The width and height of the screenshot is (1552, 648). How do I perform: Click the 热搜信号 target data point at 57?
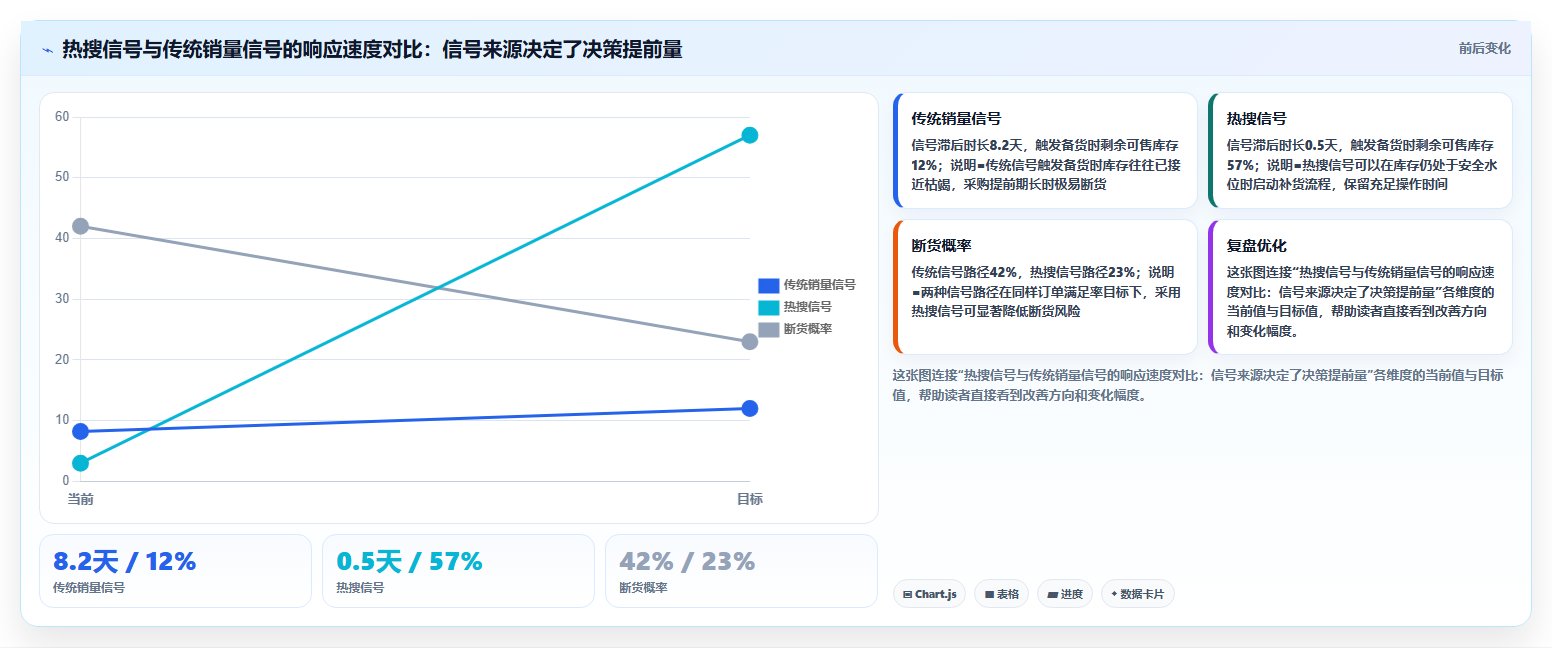pyautogui.click(x=749, y=135)
